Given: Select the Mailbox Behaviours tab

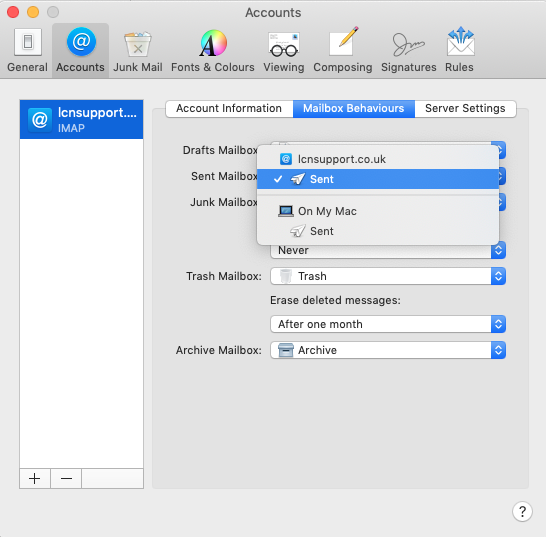Looking at the screenshot, I should click(x=354, y=109).
